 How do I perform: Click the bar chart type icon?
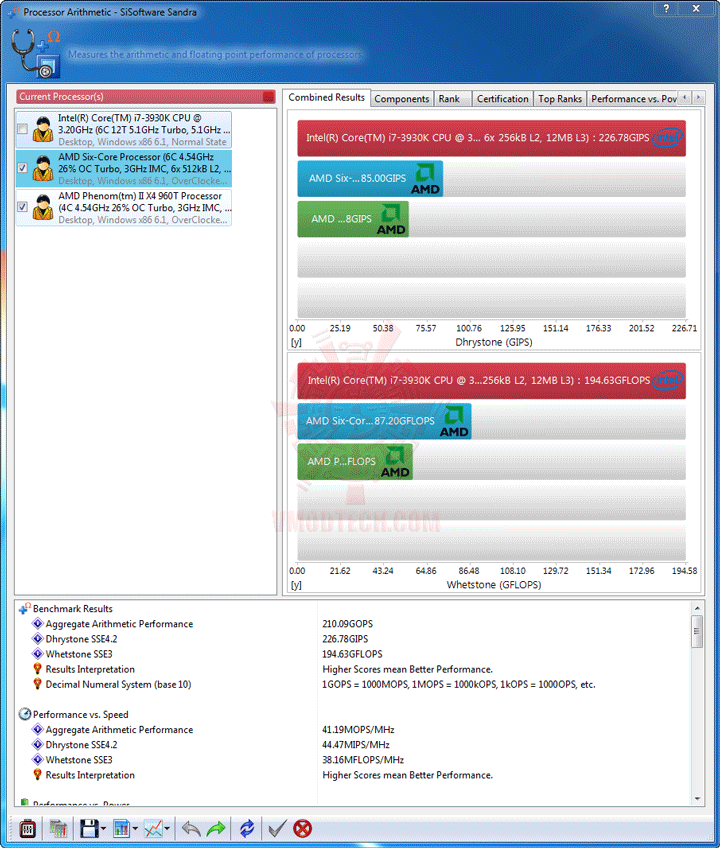121,829
